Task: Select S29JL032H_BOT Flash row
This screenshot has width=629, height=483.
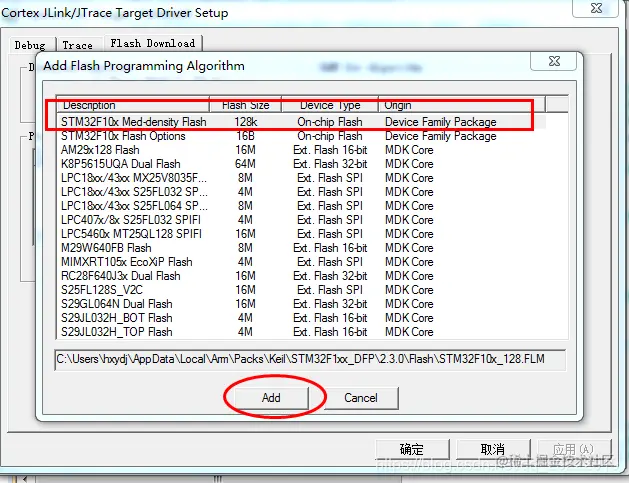Action: click(x=301, y=318)
